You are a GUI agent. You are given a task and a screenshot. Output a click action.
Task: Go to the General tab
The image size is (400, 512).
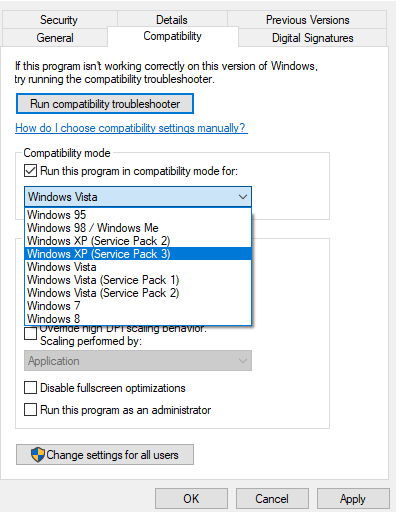55,38
